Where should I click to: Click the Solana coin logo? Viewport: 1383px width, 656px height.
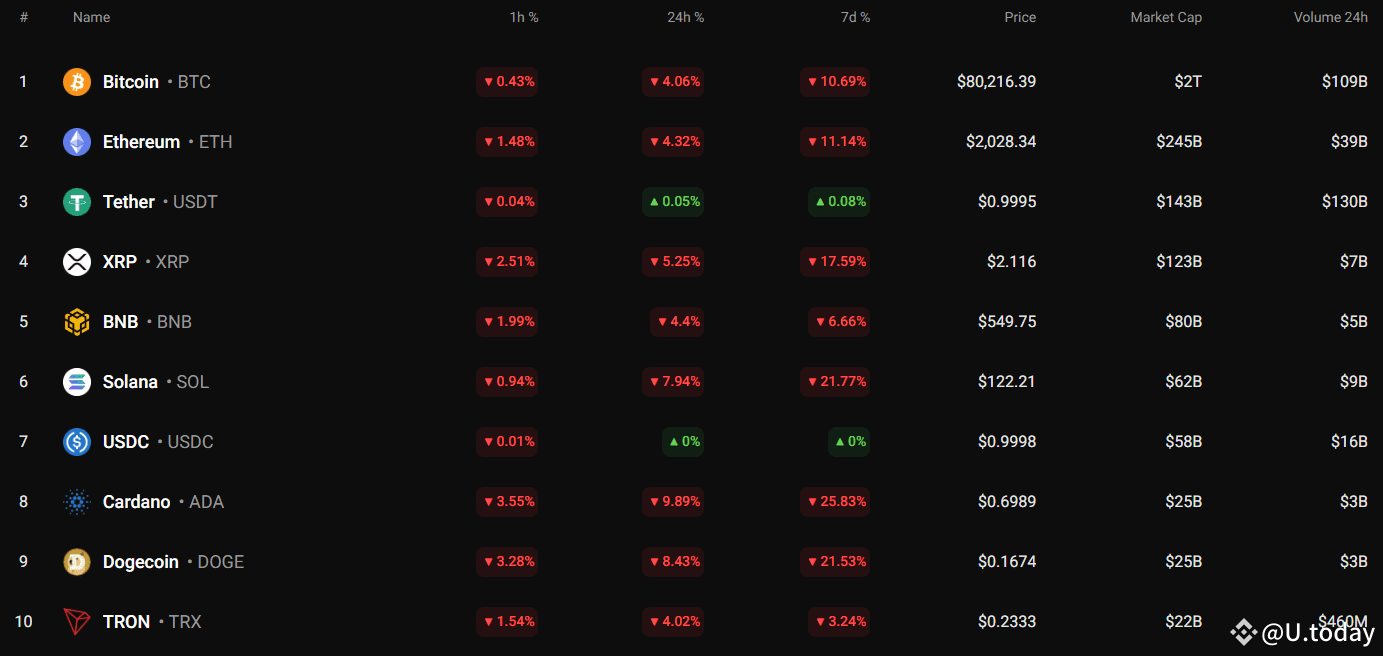[x=77, y=381]
